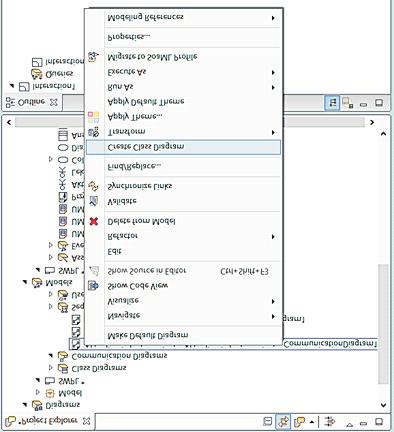The height and width of the screenshot is (432, 394).
Task: Click the Show Source in Editor icon
Action: point(94,271)
